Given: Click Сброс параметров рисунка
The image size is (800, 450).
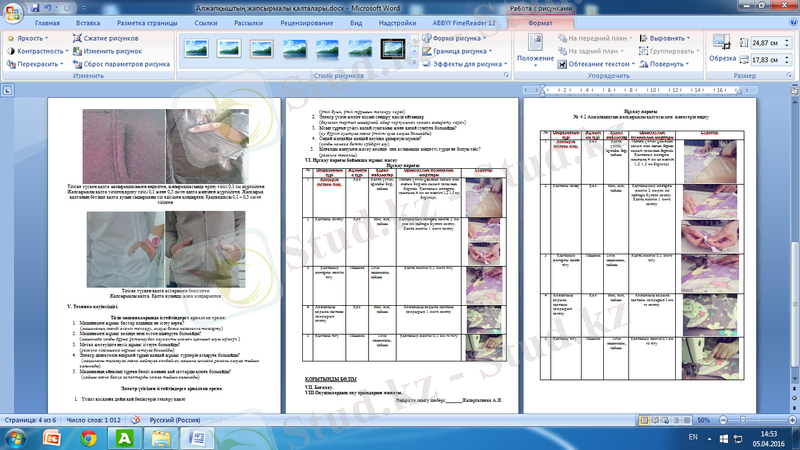Looking at the screenshot, I should click(121, 62).
